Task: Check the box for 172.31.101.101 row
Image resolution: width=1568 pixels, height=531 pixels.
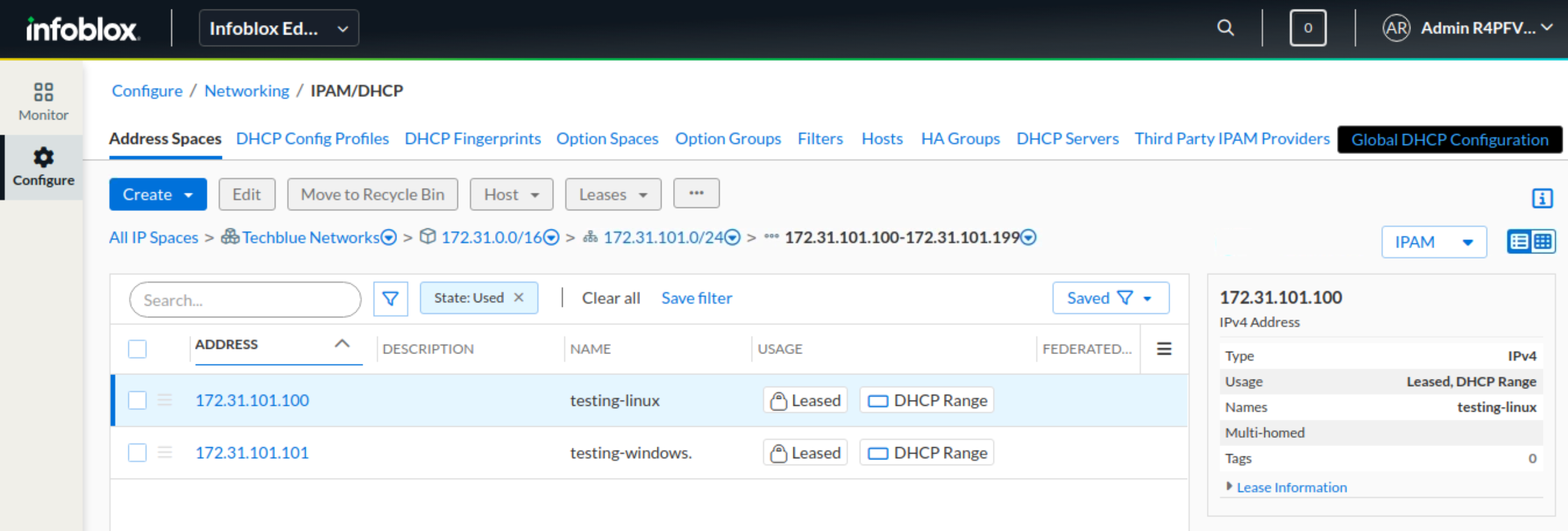Action: tap(138, 452)
